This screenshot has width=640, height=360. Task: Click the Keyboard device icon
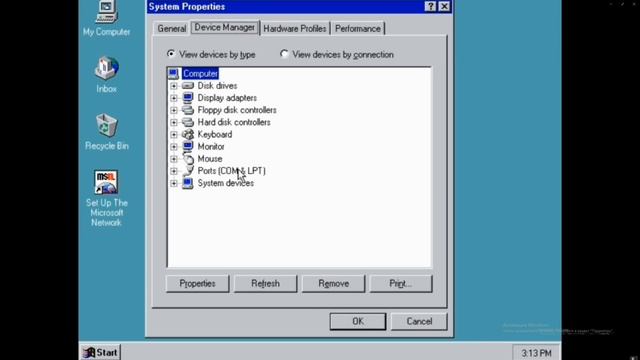click(x=188, y=134)
